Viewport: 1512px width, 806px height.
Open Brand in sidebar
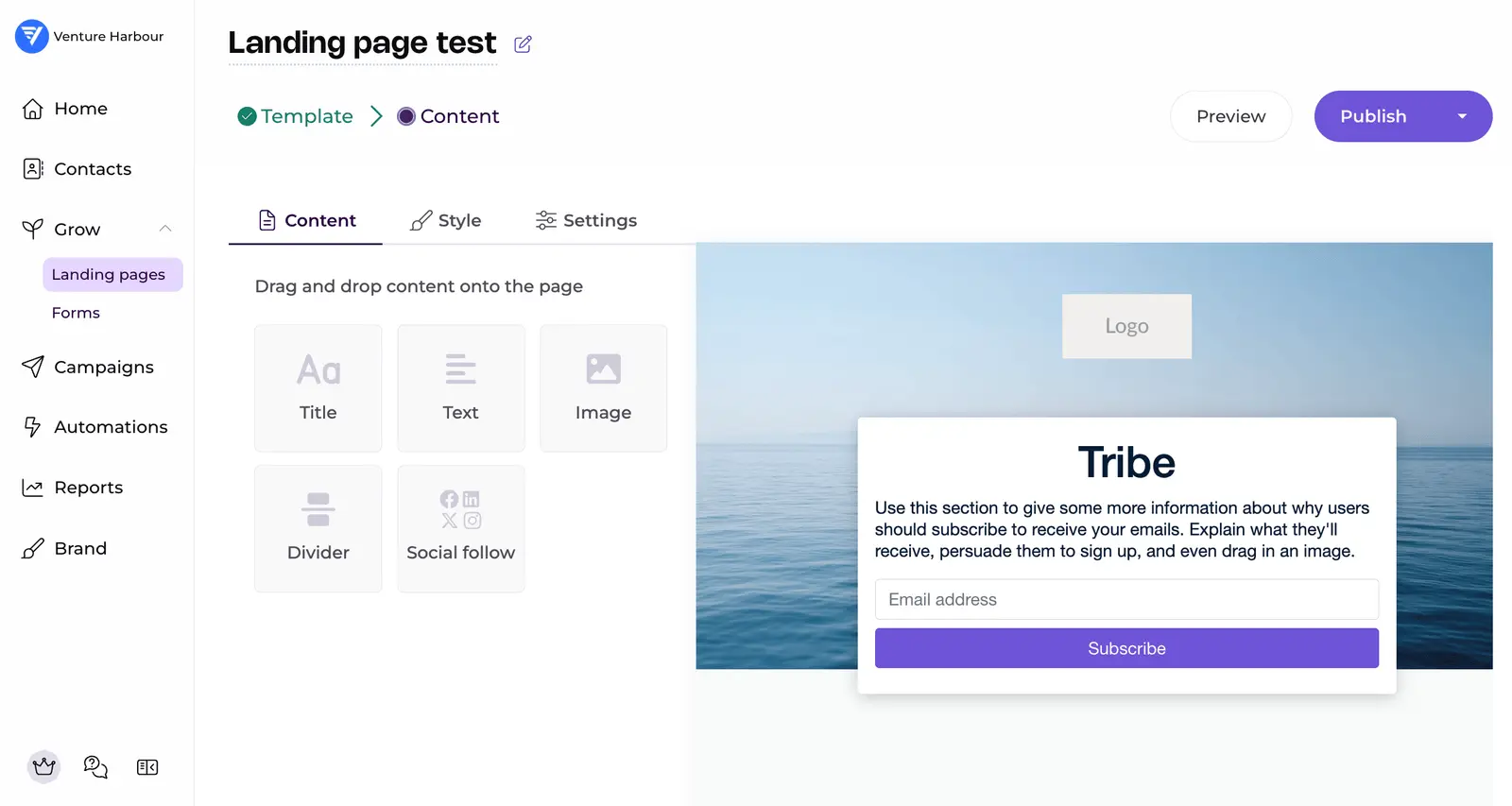[64, 548]
